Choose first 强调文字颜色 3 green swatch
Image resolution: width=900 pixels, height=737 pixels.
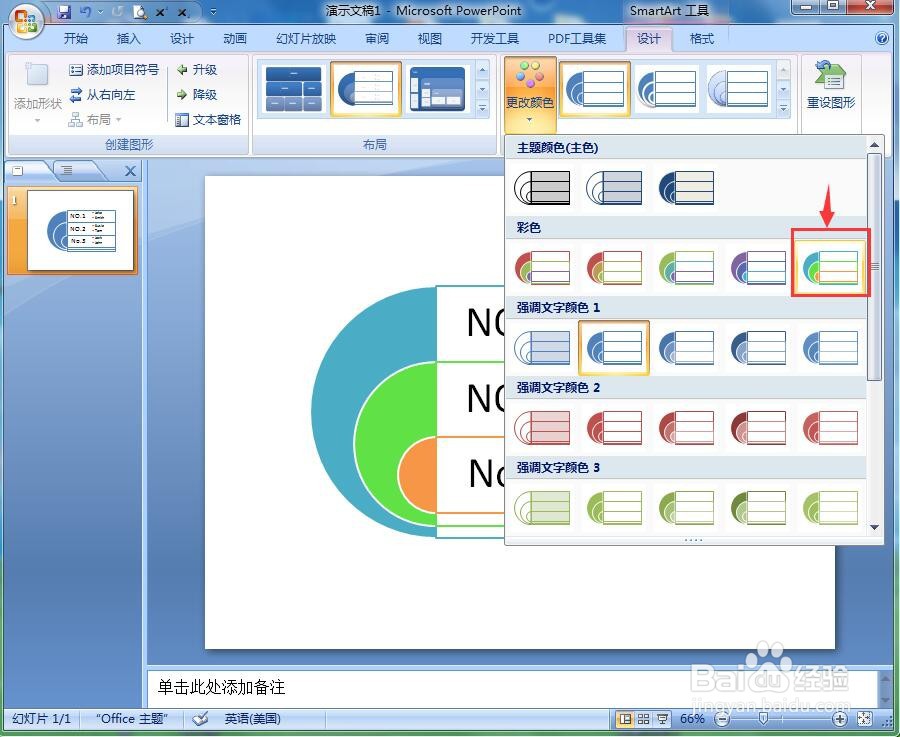[x=542, y=508]
